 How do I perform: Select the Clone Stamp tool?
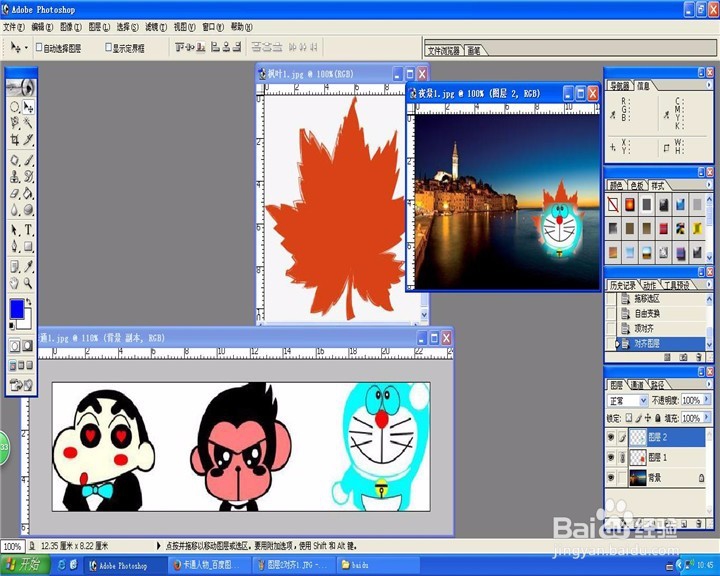pyautogui.click(x=14, y=176)
